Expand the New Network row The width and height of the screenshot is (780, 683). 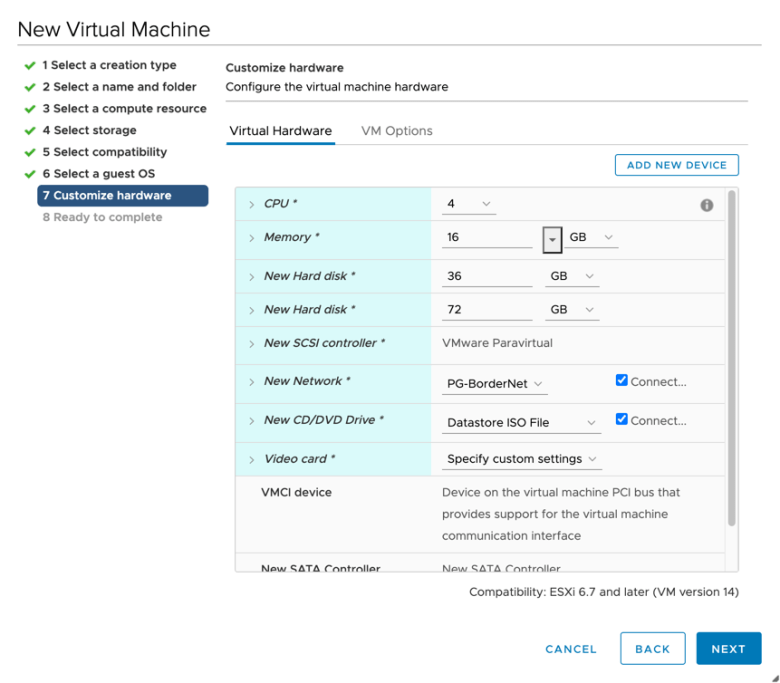[x=252, y=382]
